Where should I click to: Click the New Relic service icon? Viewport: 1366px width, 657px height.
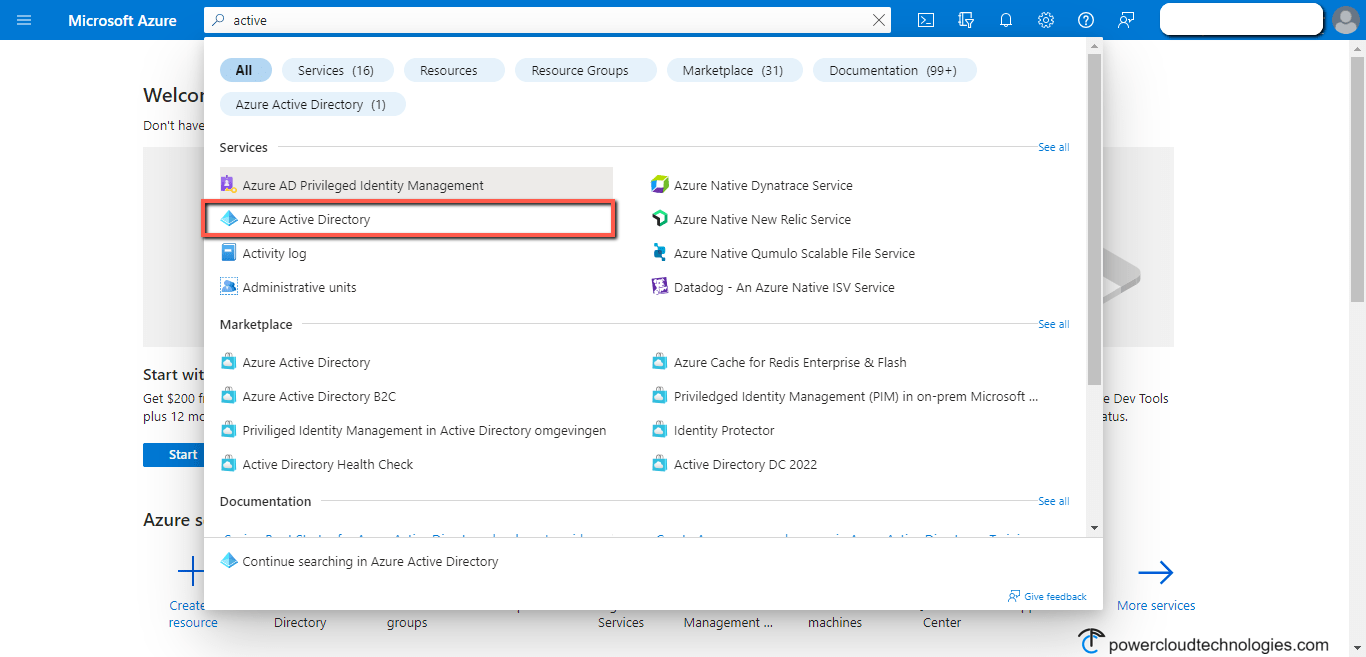pos(659,219)
